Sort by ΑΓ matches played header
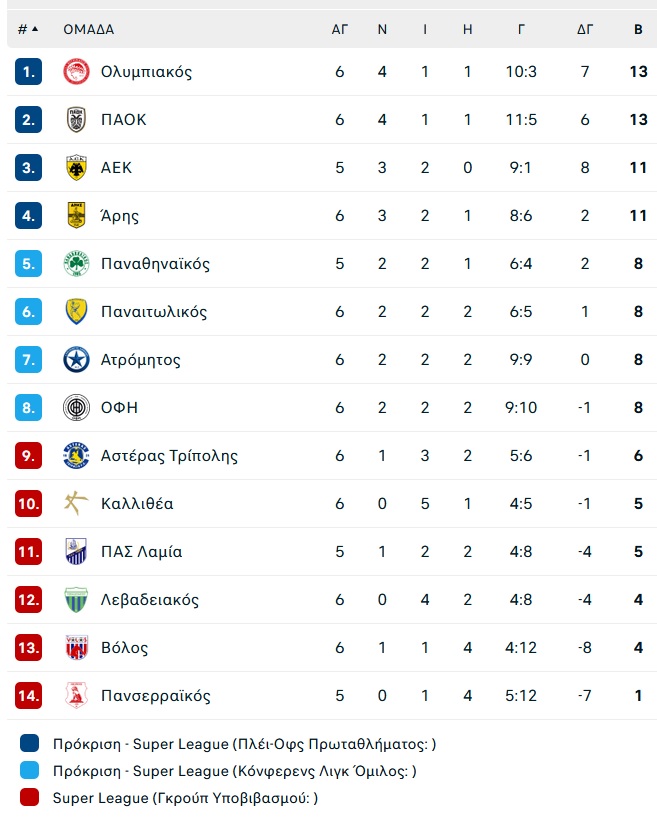This screenshot has width=657, height=820. click(x=339, y=29)
